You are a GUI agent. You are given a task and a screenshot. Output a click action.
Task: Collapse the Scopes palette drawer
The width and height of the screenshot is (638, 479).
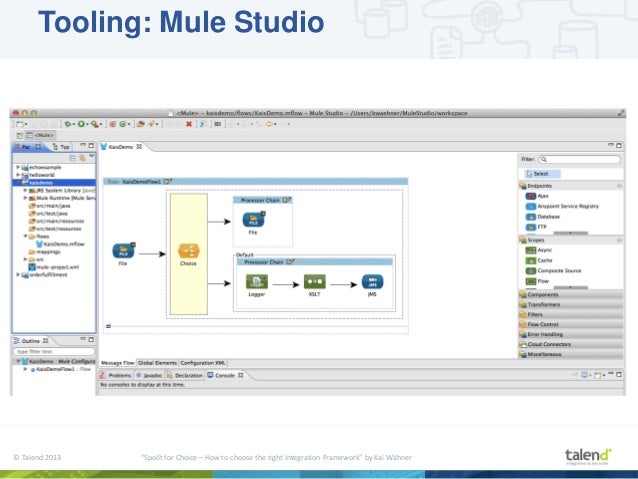coord(571,240)
